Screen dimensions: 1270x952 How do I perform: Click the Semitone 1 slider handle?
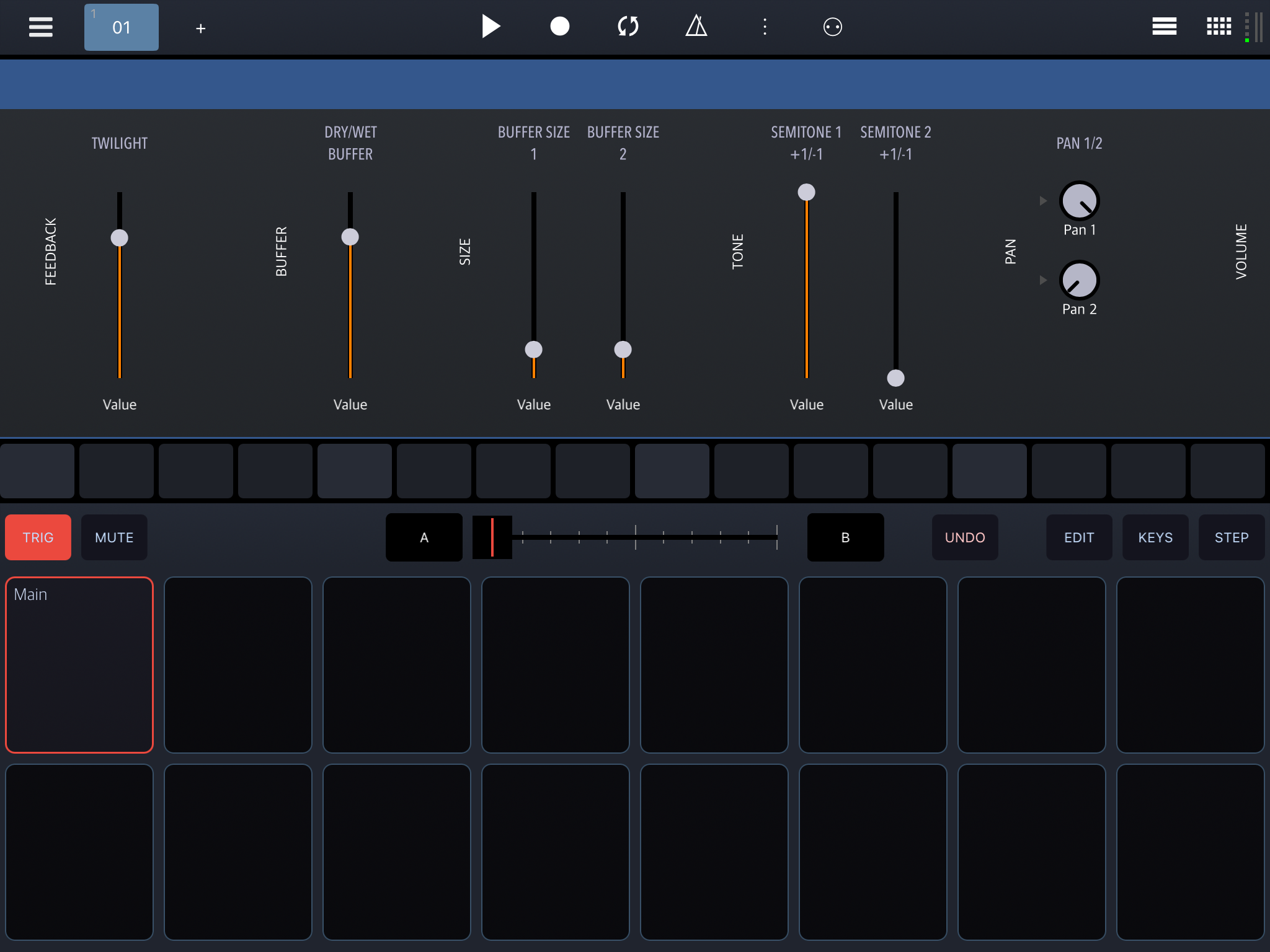tap(807, 192)
